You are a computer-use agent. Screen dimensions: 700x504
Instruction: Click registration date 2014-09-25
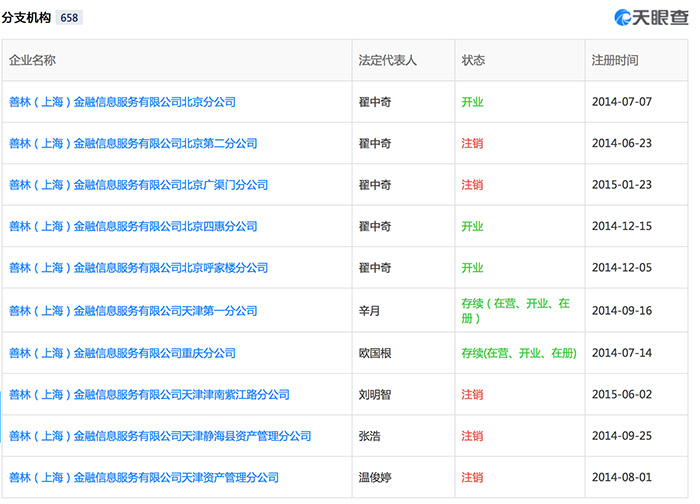tap(622, 437)
